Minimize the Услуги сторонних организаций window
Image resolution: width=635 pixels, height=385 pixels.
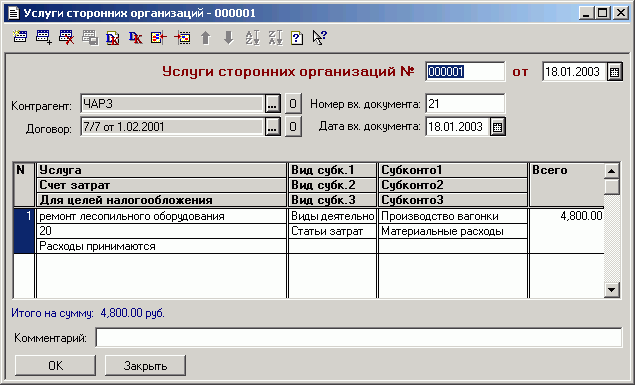[x=586, y=13]
